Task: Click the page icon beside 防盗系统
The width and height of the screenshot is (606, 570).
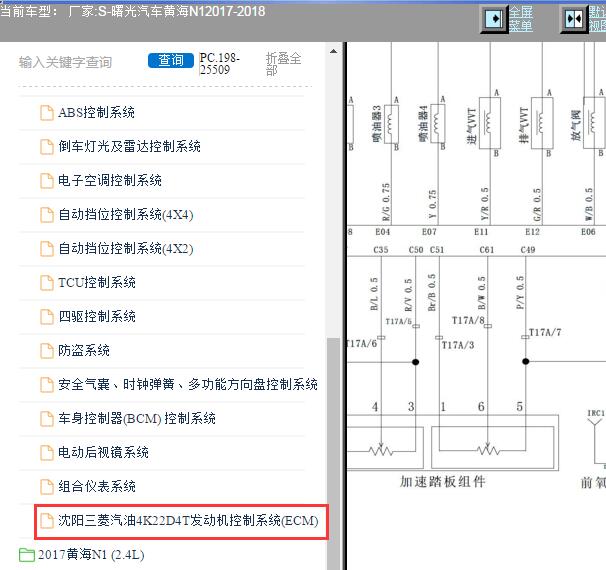Action: click(x=47, y=351)
